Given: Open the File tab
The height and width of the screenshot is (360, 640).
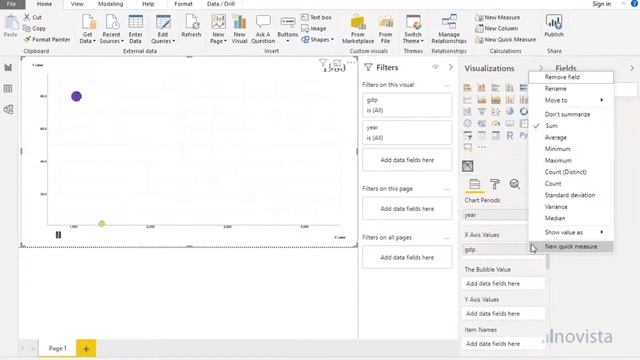Looking at the screenshot, I should (11, 4).
